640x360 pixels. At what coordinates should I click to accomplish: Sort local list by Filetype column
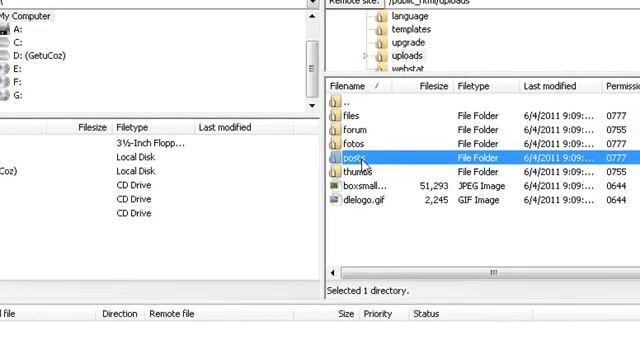click(153, 127)
